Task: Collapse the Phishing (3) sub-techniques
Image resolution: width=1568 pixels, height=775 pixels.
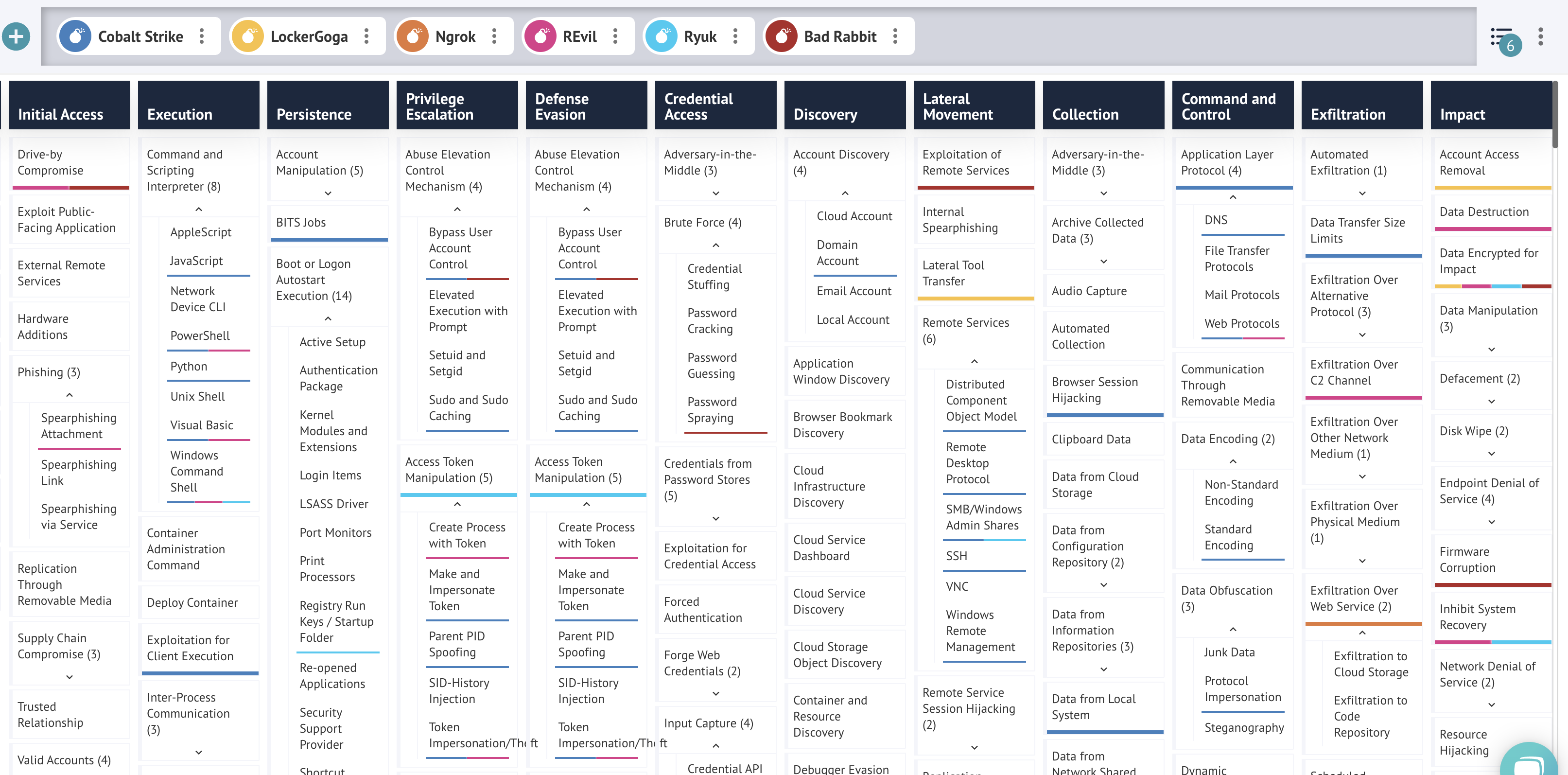Action: pyautogui.click(x=70, y=395)
